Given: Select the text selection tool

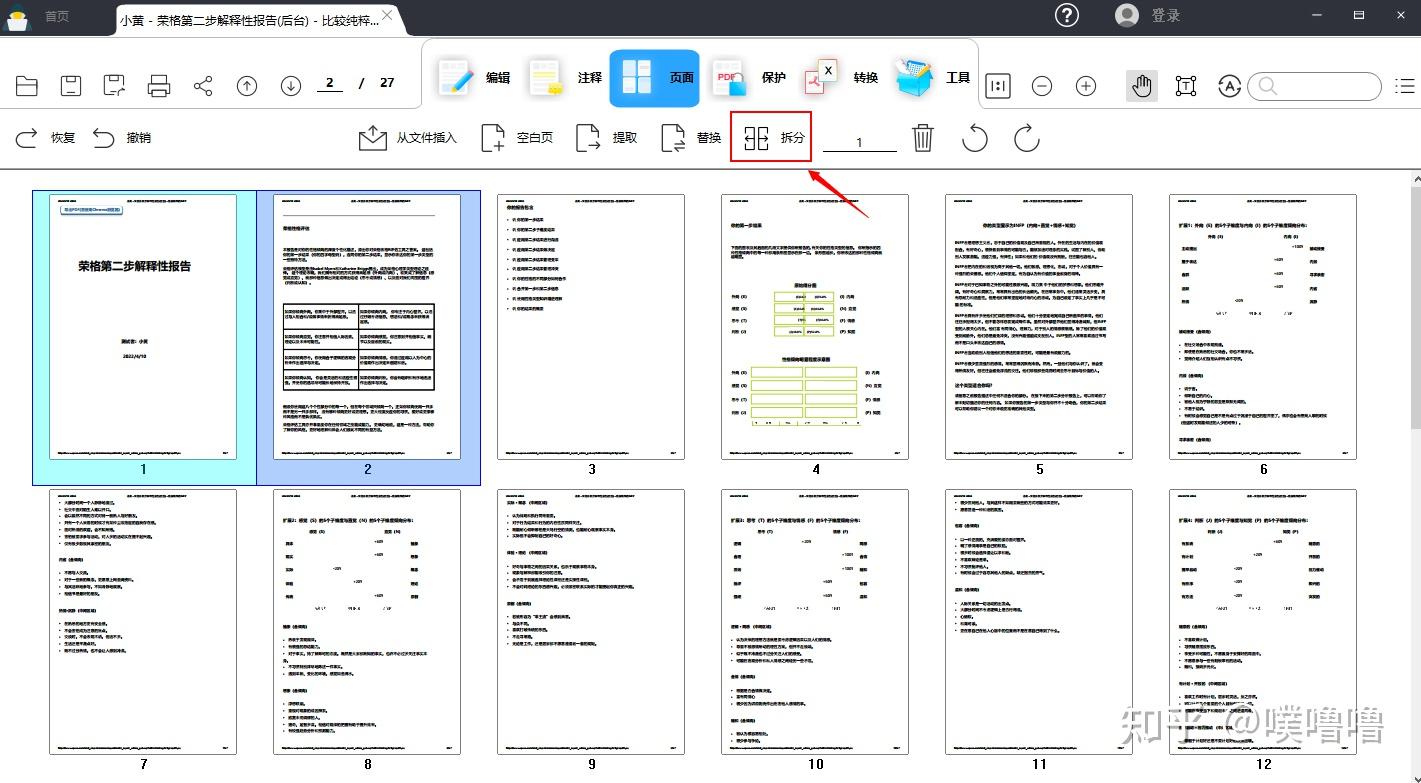Looking at the screenshot, I should click(x=1186, y=86).
